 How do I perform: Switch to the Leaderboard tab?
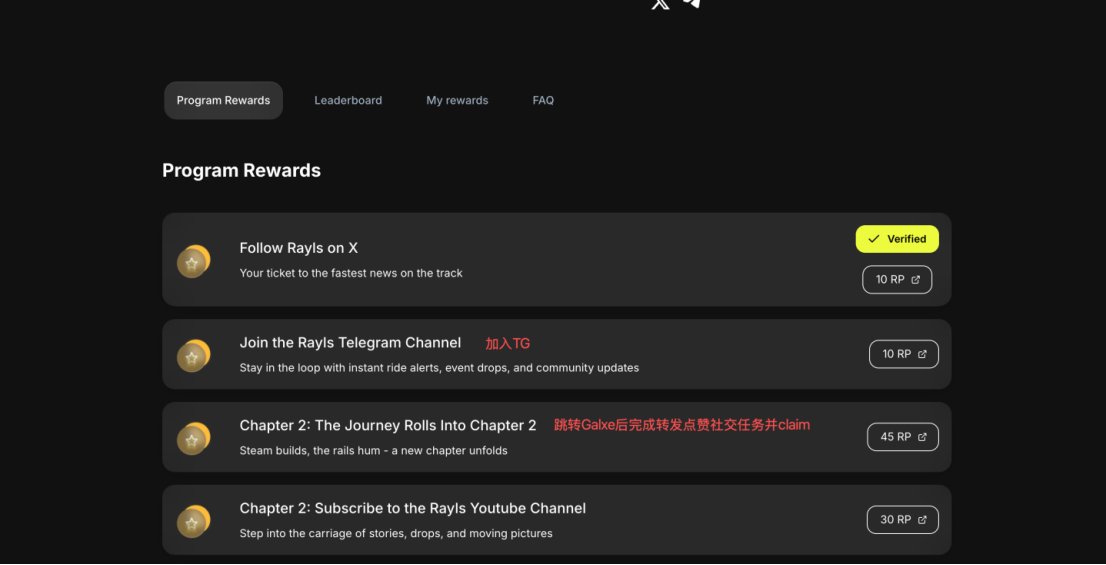tap(348, 100)
